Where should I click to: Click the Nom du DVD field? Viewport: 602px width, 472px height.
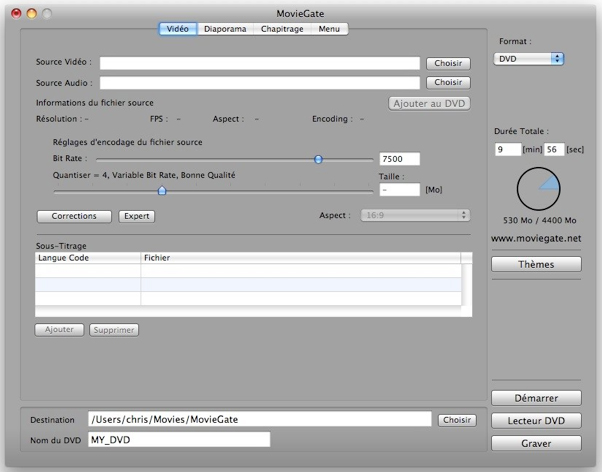179,440
